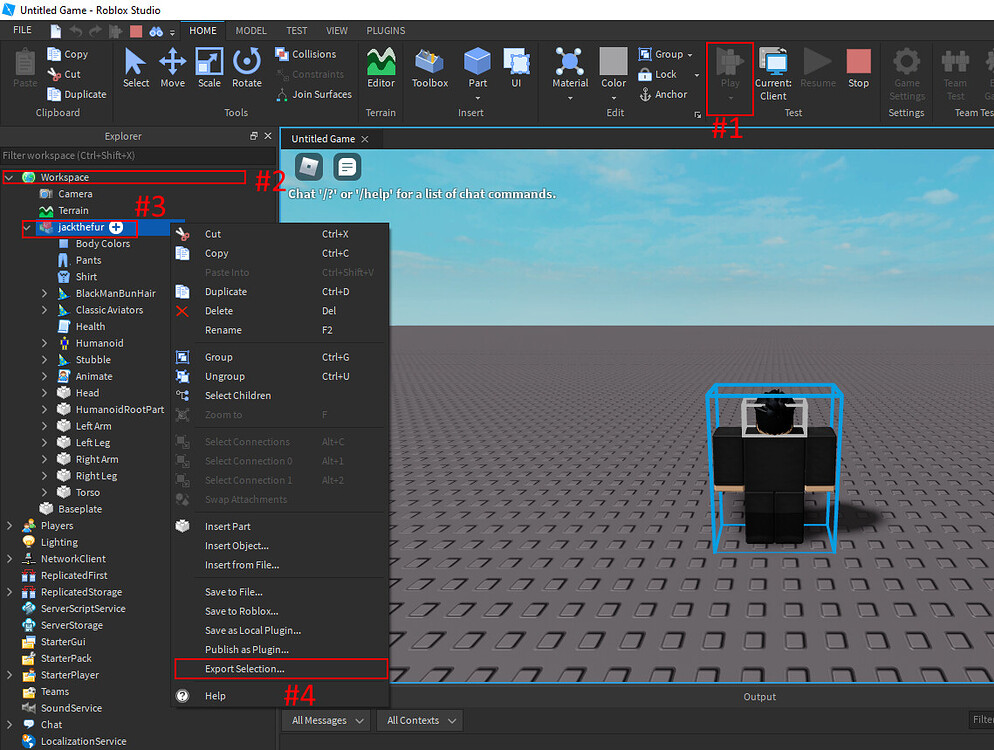Open Game Settings
This screenshot has width=994, height=750.
[x=906, y=68]
